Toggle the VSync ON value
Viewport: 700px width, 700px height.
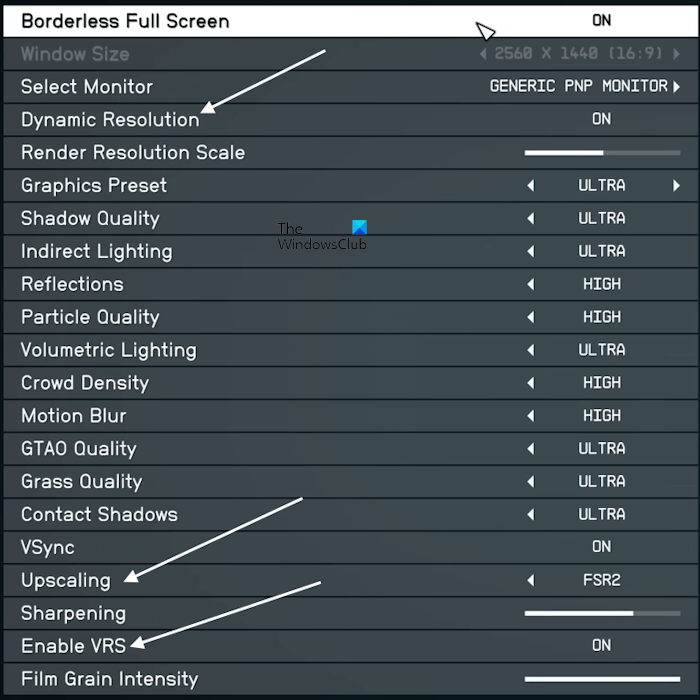click(x=601, y=547)
